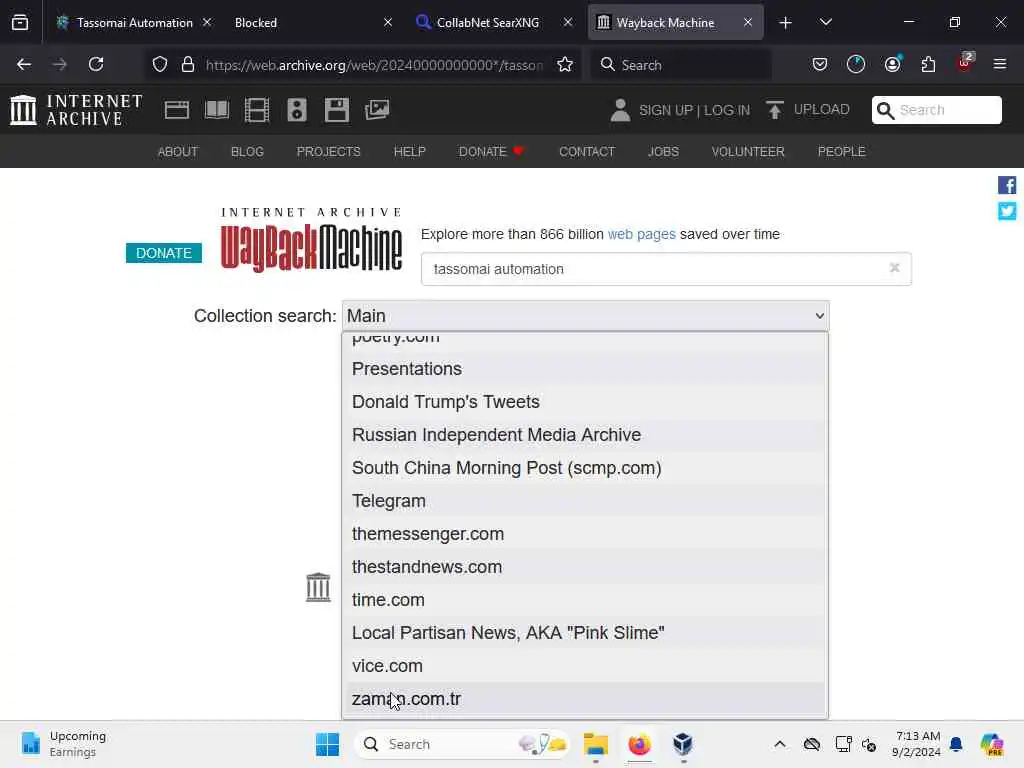The height and width of the screenshot is (768, 1024).
Task: Select 'Presentations' from the collection list
Action: (x=585, y=369)
